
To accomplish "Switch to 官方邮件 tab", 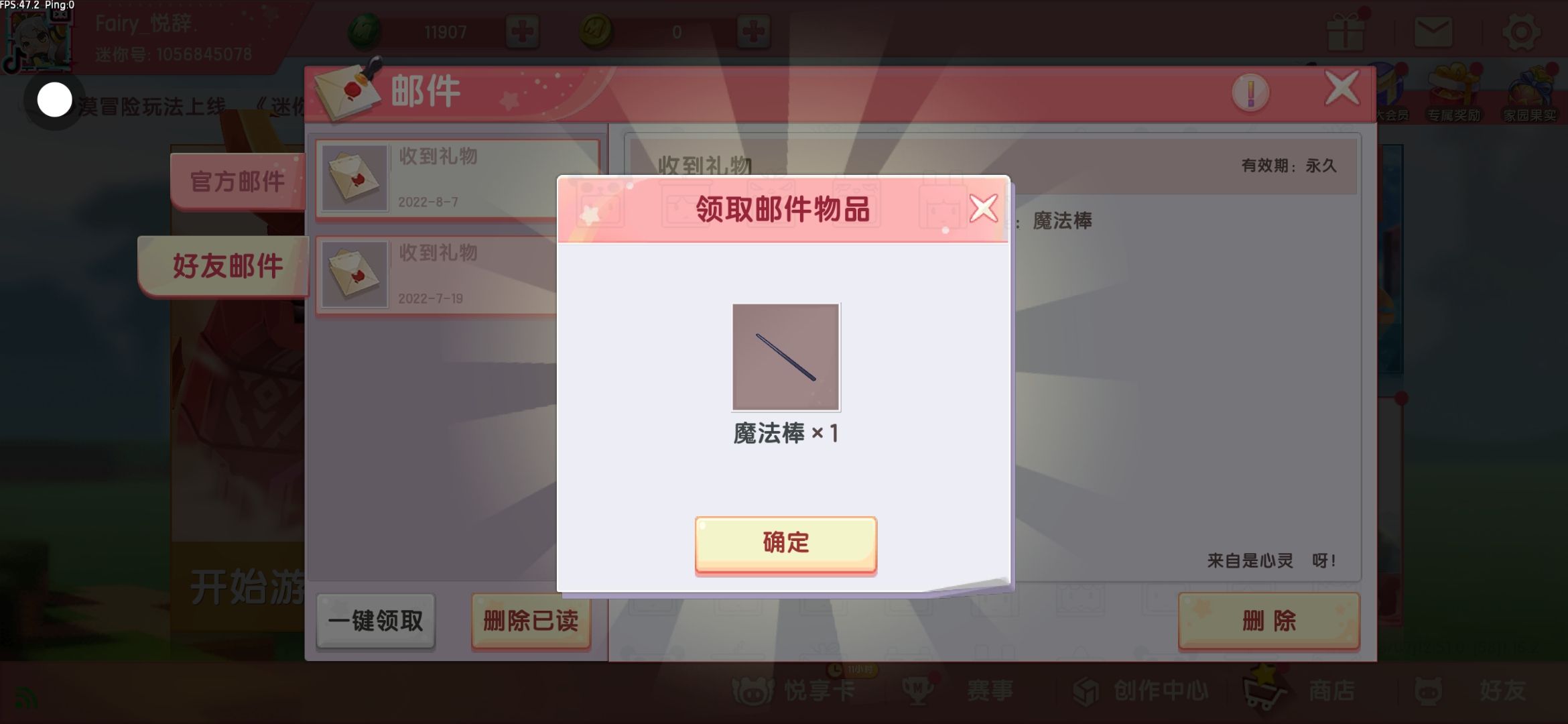I will coord(237,181).
